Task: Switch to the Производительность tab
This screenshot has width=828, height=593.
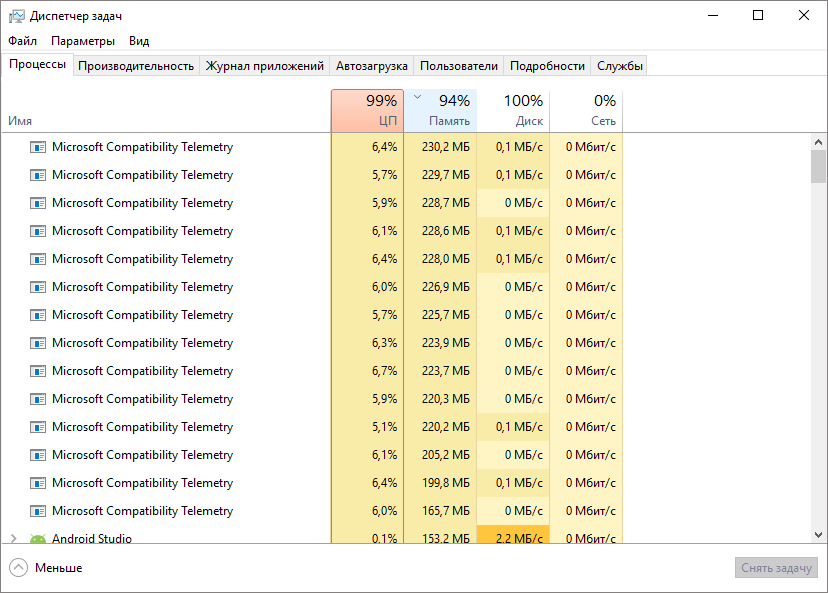Action: [136, 66]
